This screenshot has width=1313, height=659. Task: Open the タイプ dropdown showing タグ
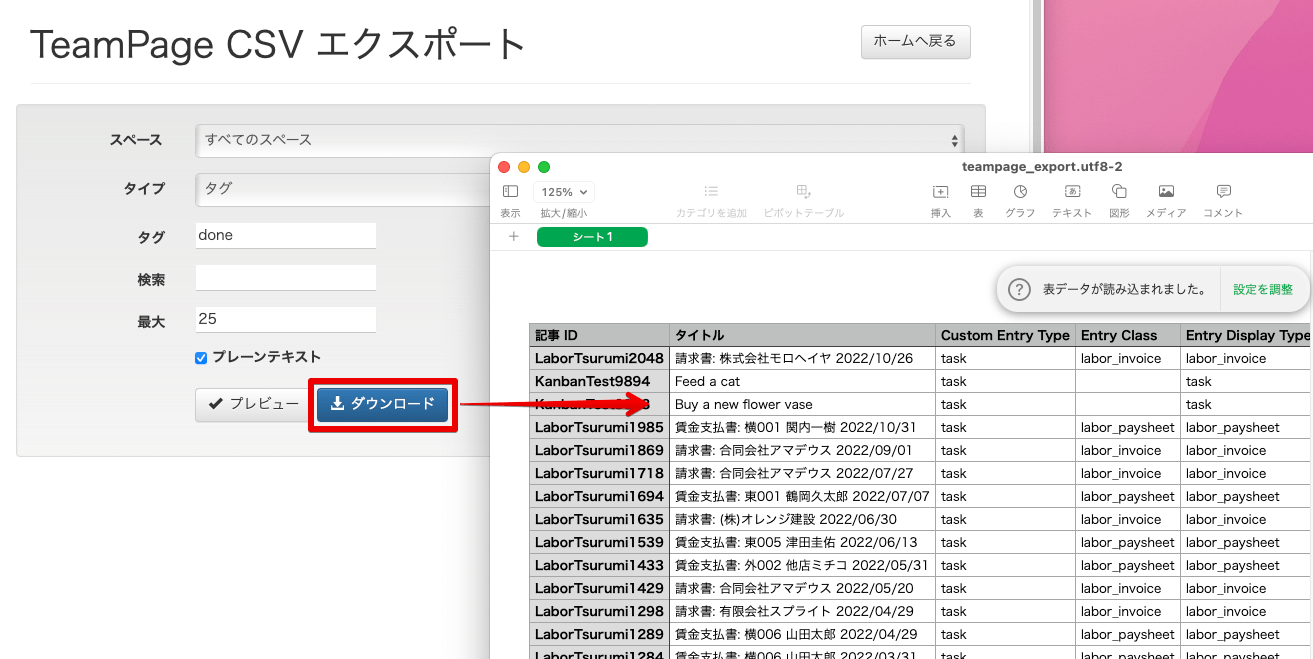[342, 188]
